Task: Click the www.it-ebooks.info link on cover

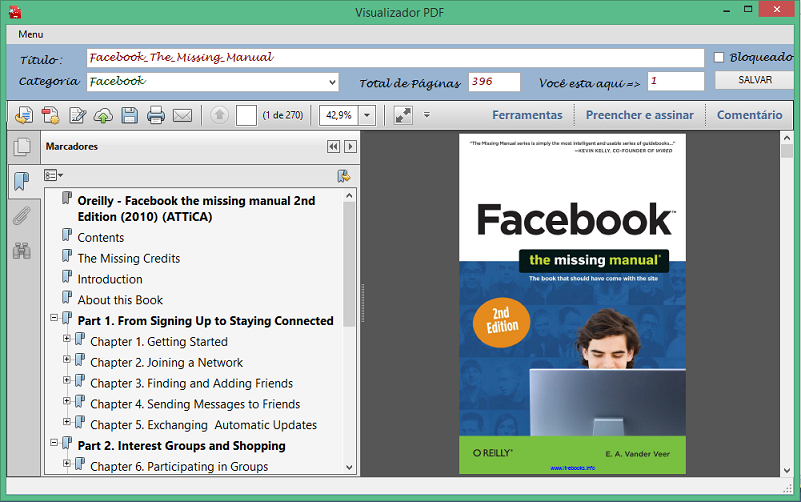Action: (x=573, y=468)
